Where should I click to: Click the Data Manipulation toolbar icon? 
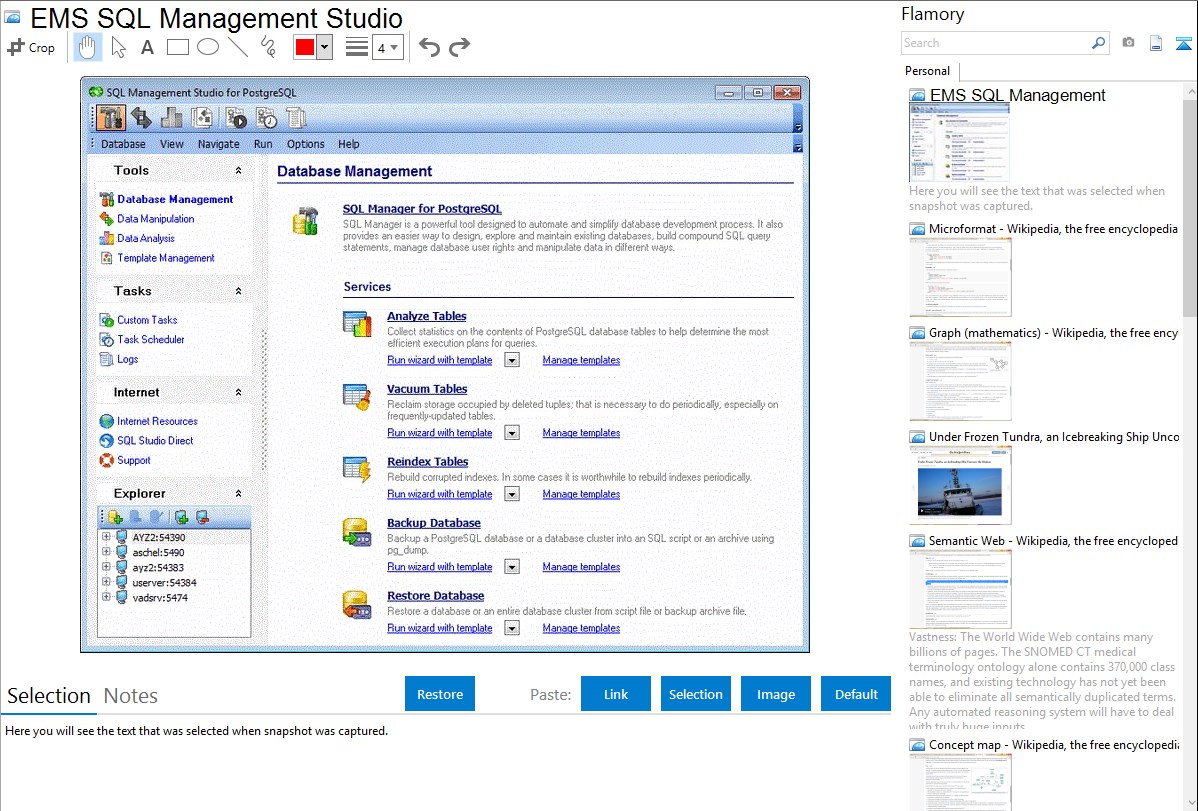pyautogui.click(x=141, y=118)
